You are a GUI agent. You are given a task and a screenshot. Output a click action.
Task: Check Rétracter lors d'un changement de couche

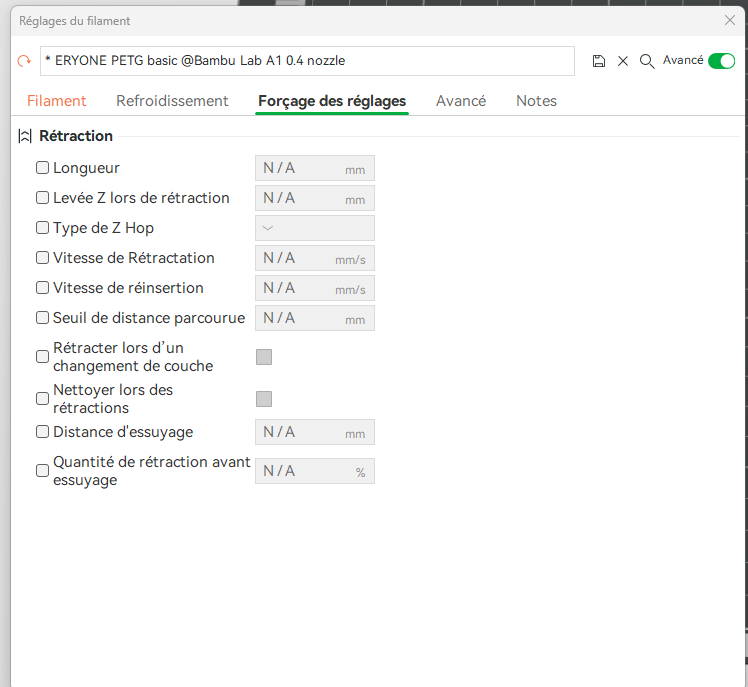(x=42, y=356)
